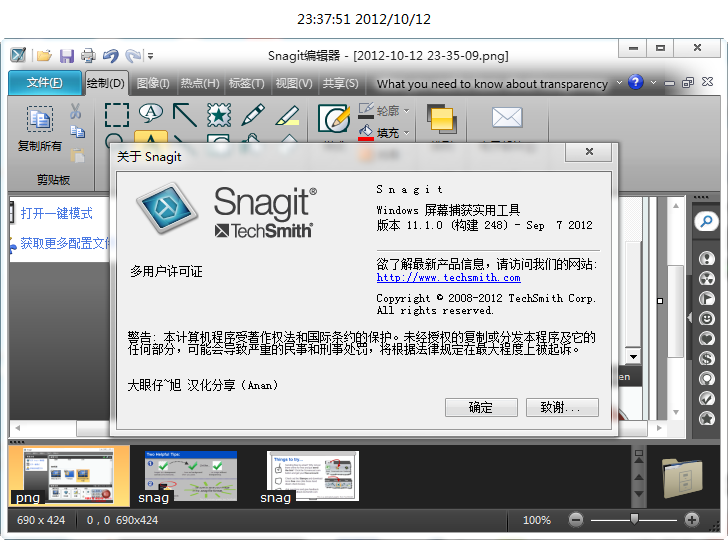728x540 pixels.
Task: Switch to the 绘制(D) draw tab
Action: click(106, 83)
